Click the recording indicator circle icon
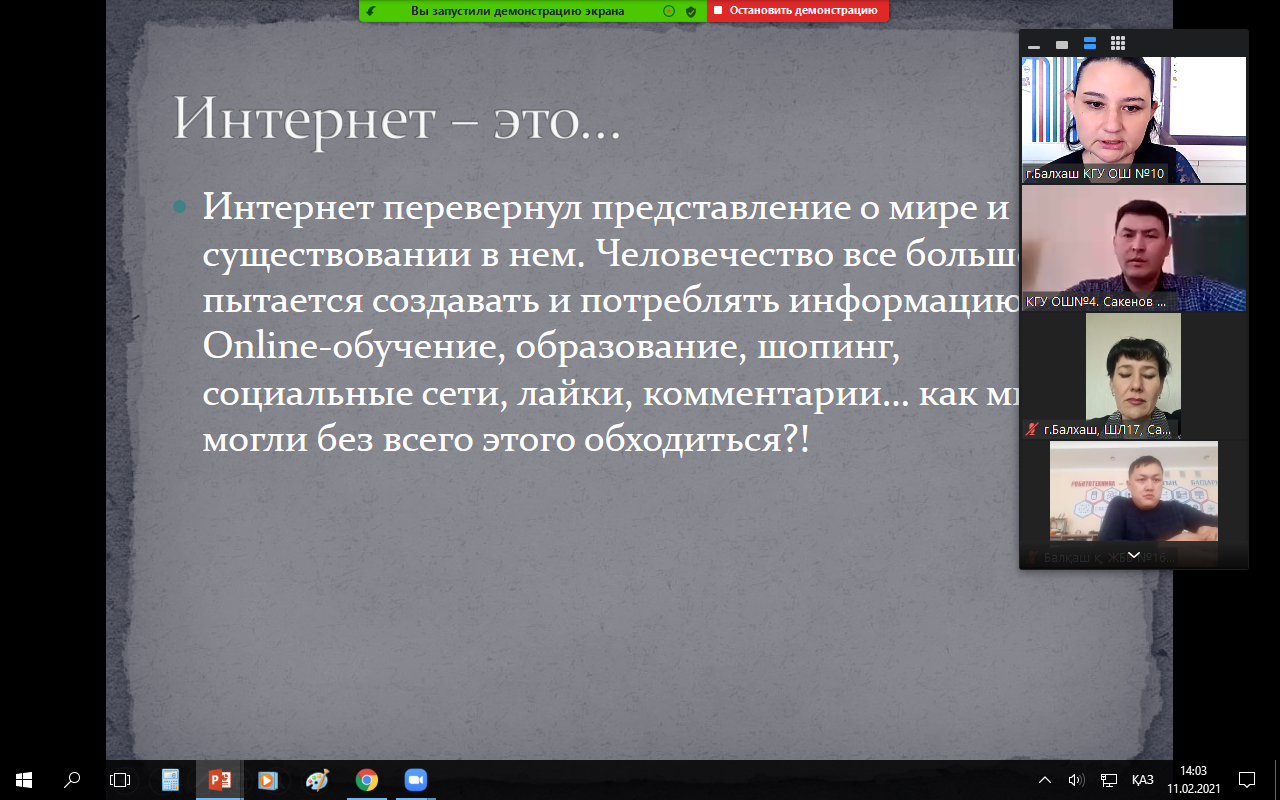The width and height of the screenshot is (1280, 800). pyautogui.click(x=669, y=11)
